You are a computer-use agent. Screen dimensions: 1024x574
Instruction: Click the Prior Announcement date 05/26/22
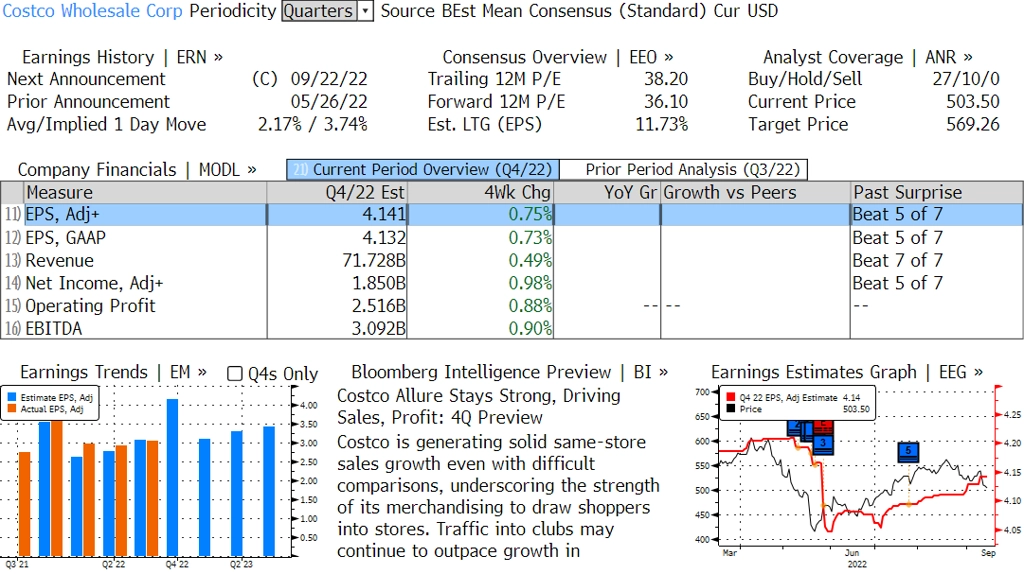tap(329, 102)
